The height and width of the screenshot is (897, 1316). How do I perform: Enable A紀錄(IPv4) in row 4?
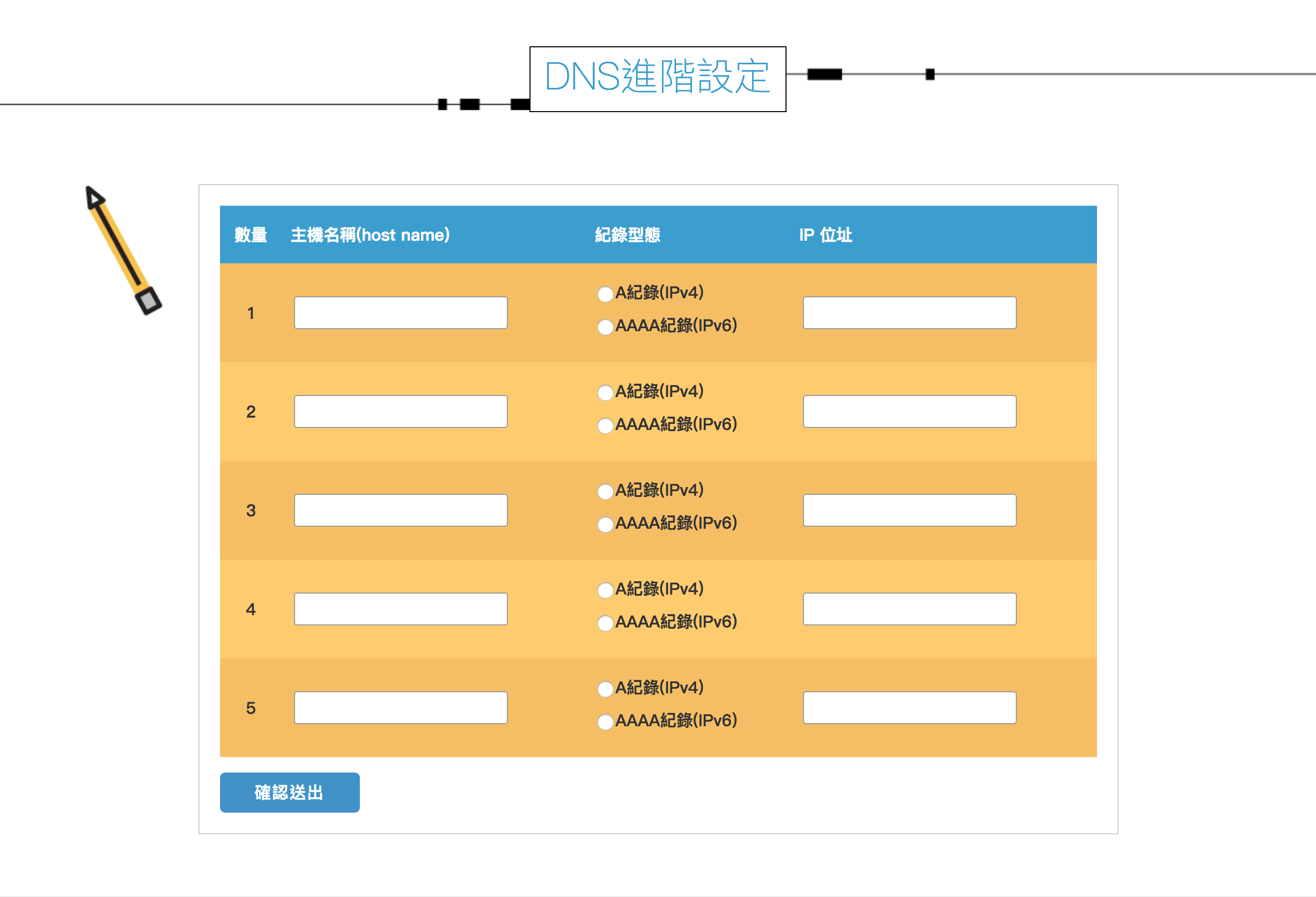pos(605,589)
